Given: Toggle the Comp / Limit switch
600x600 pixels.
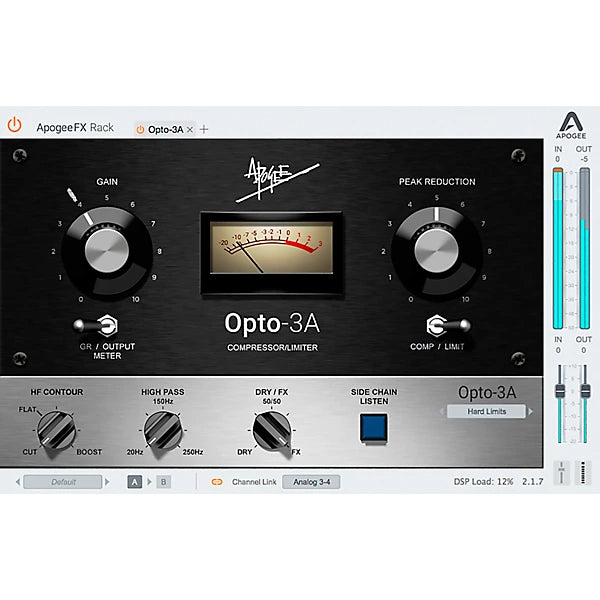Looking at the screenshot, I should tap(436, 325).
